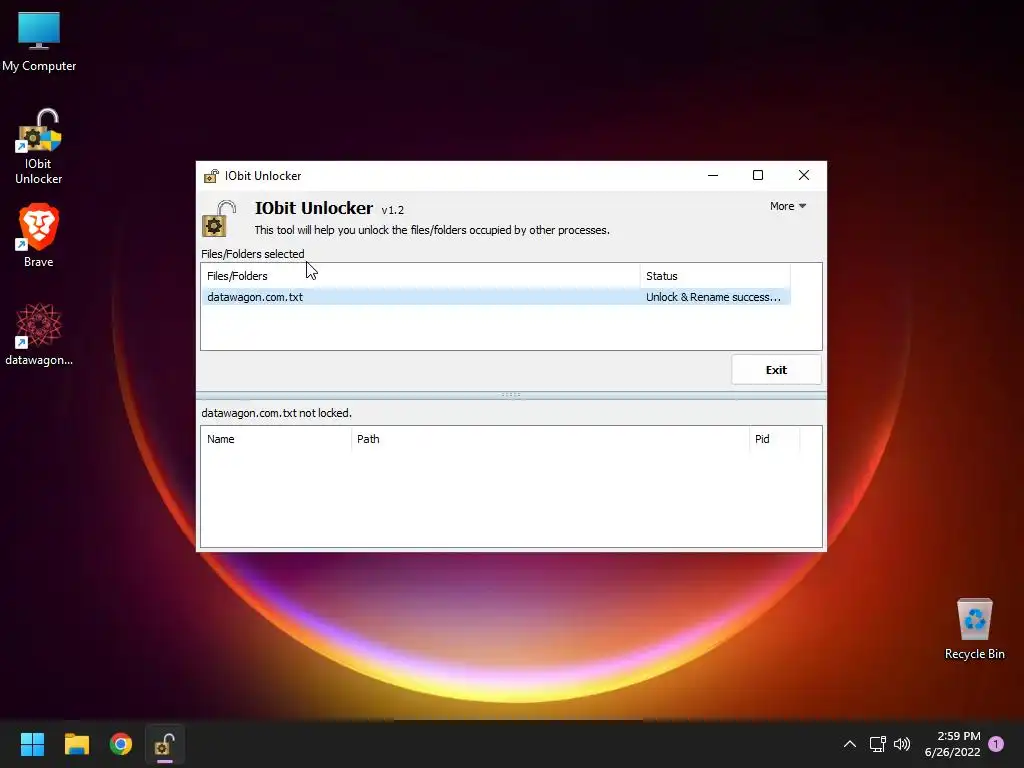Open notification badge in taskbar
Viewport: 1024px width, 768px height.
coord(996,744)
